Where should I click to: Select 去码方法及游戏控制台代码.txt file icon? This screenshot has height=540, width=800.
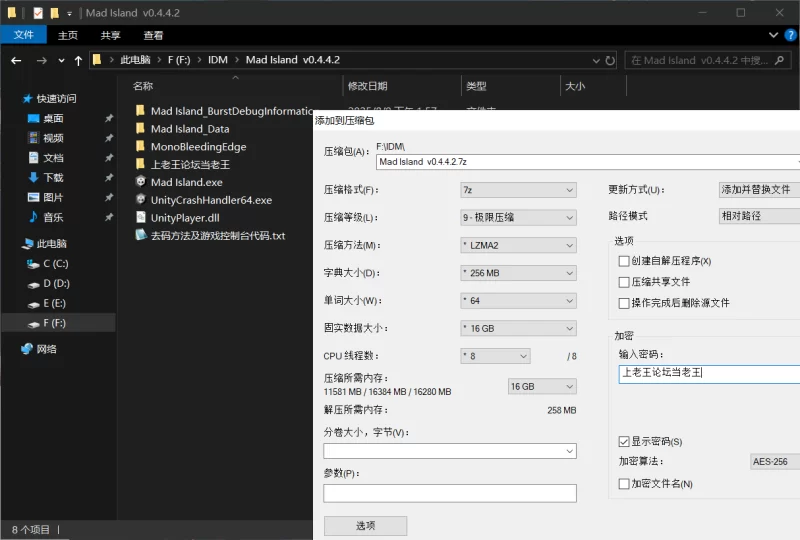[141, 235]
